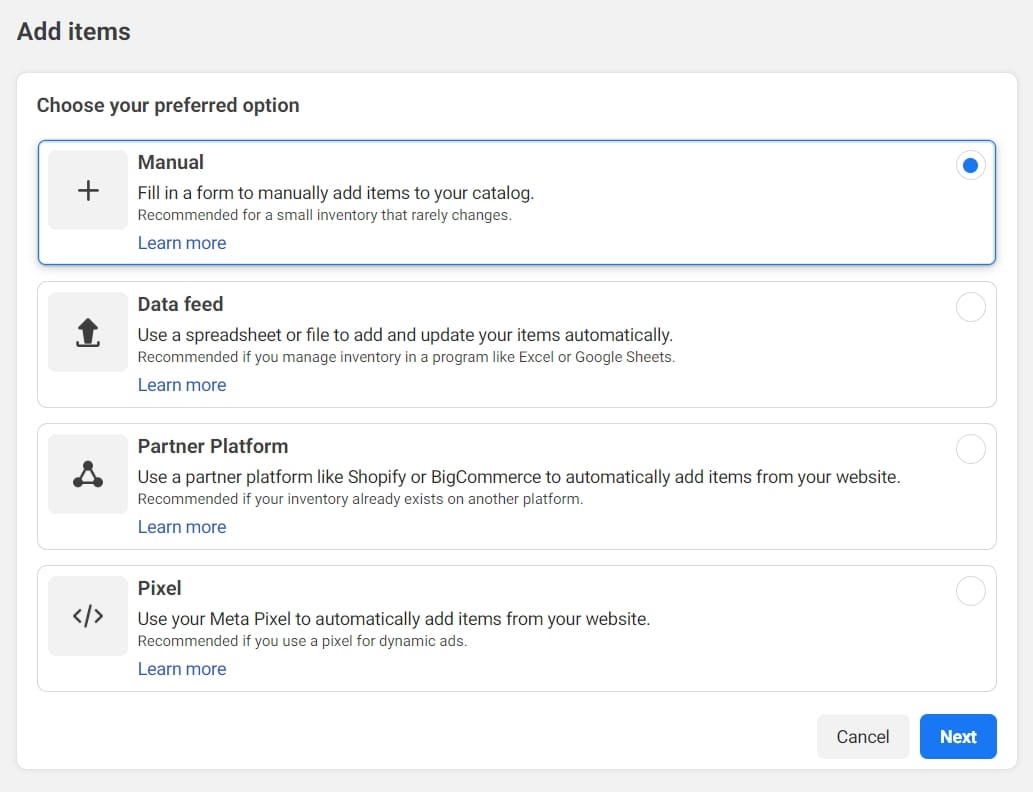Click the plus icon for Manual option
Screen dimensions: 1033x792
(x=88, y=190)
